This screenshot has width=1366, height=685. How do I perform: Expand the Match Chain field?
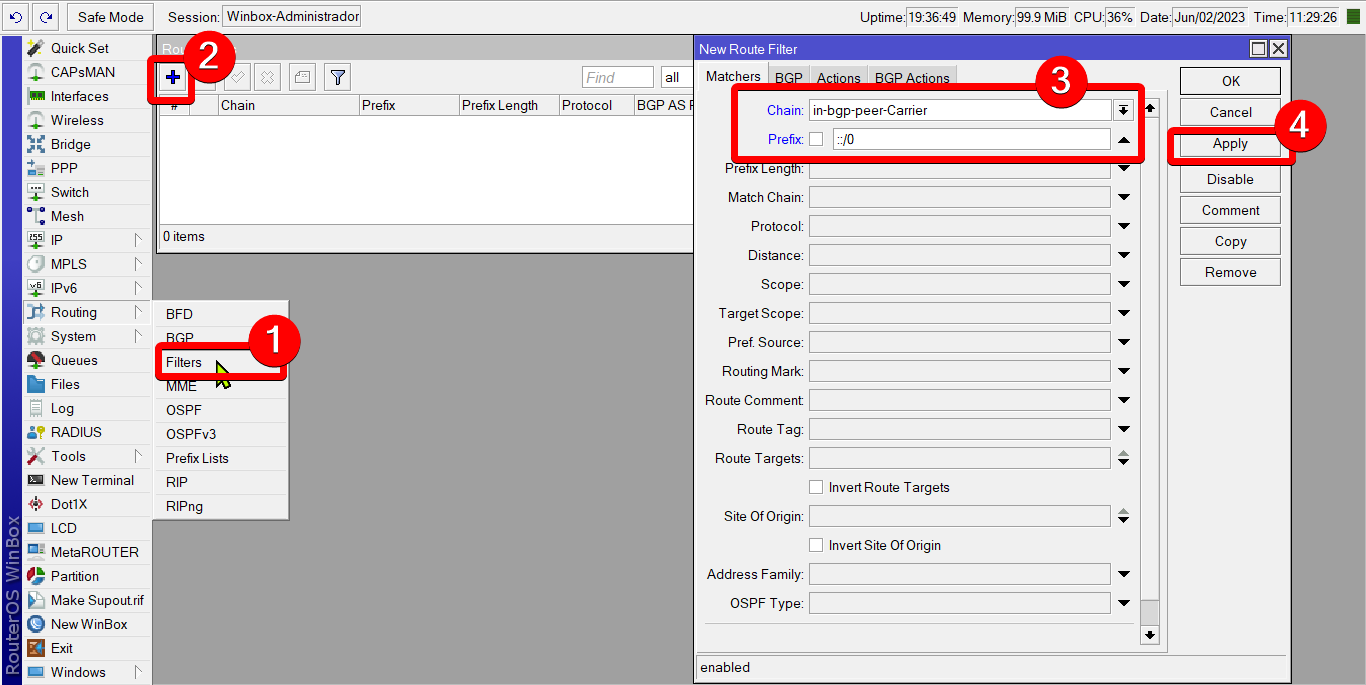1124,198
